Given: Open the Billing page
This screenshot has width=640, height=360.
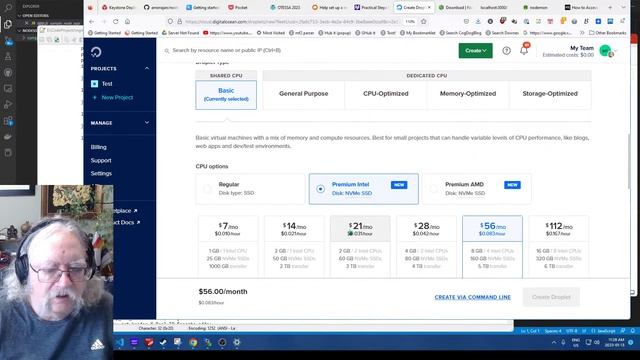Looking at the screenshot, I should [x=98, y=147].
